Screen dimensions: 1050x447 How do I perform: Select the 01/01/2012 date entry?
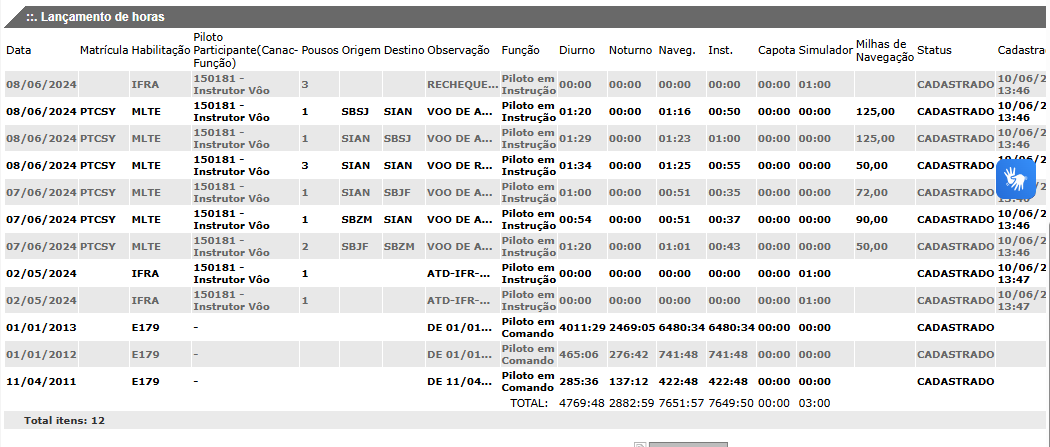[x=40, y=354]
